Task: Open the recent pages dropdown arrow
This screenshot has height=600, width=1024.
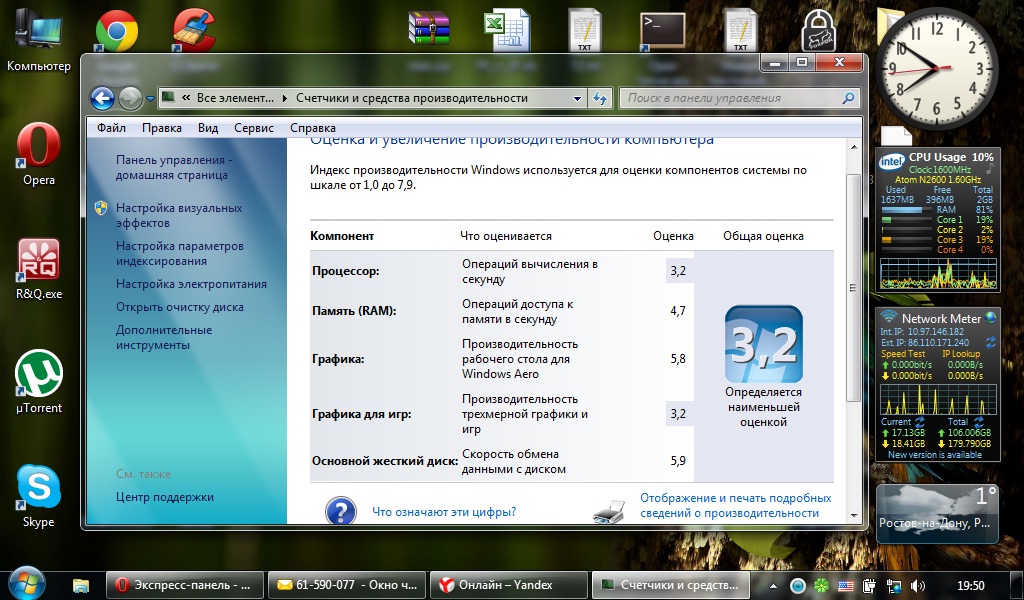Action: [150, 99]
